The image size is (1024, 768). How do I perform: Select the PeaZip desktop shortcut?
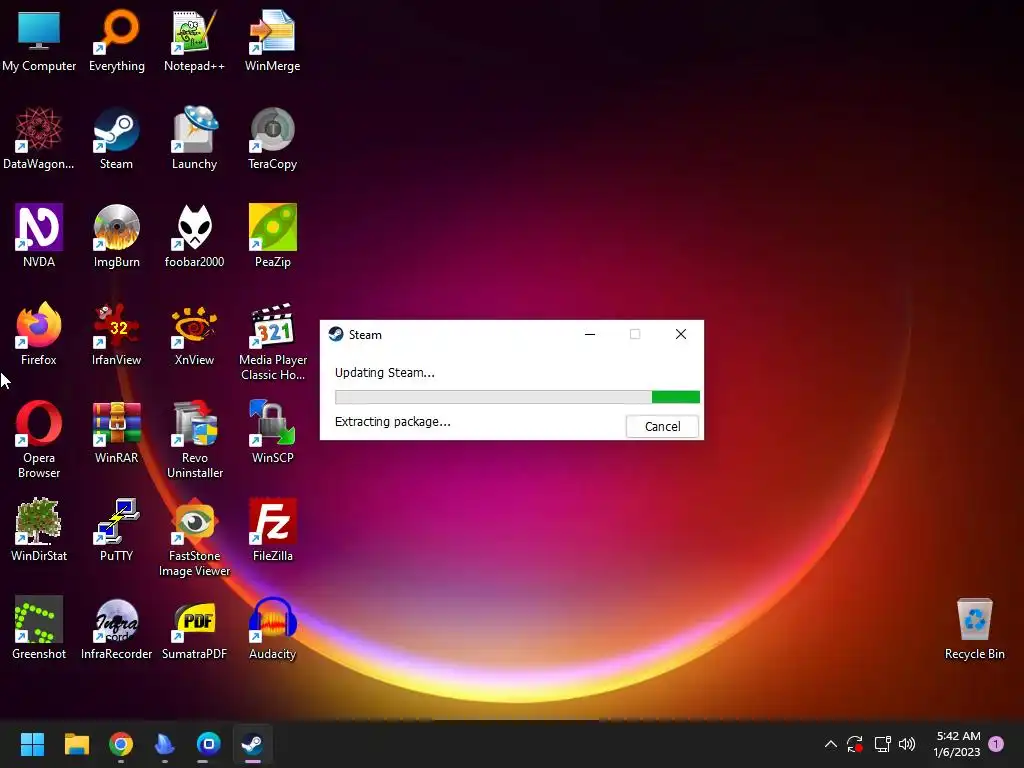pyautogui.click(x=272, y=236)
